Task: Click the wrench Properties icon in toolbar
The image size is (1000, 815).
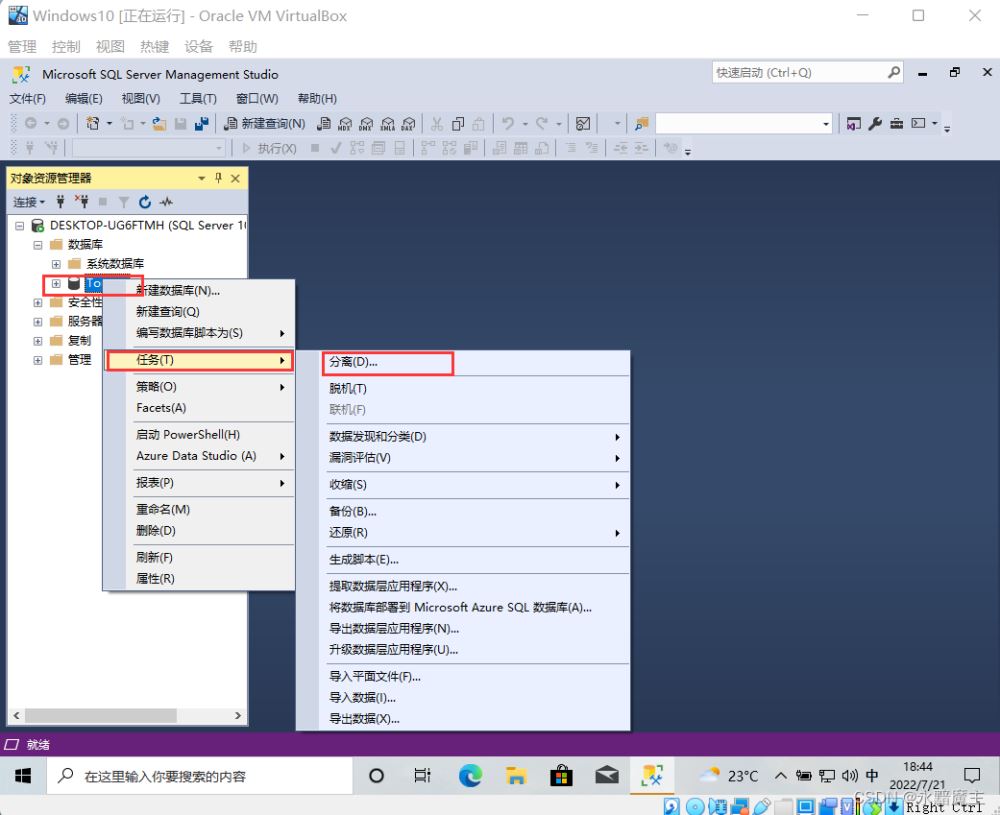Action: click(x=875, y=123)
